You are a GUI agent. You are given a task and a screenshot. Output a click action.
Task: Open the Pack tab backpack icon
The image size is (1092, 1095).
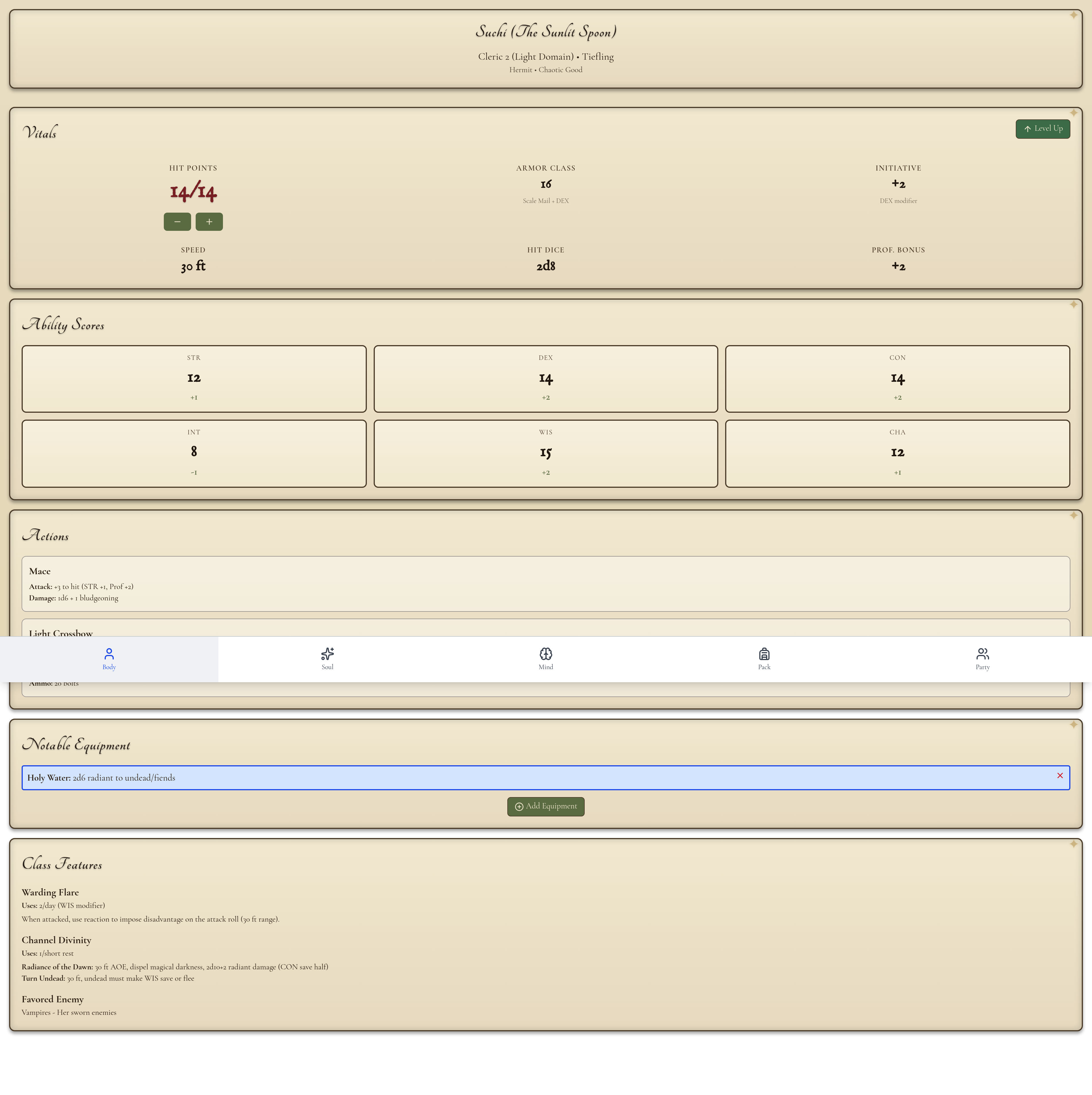coord(764,654)
